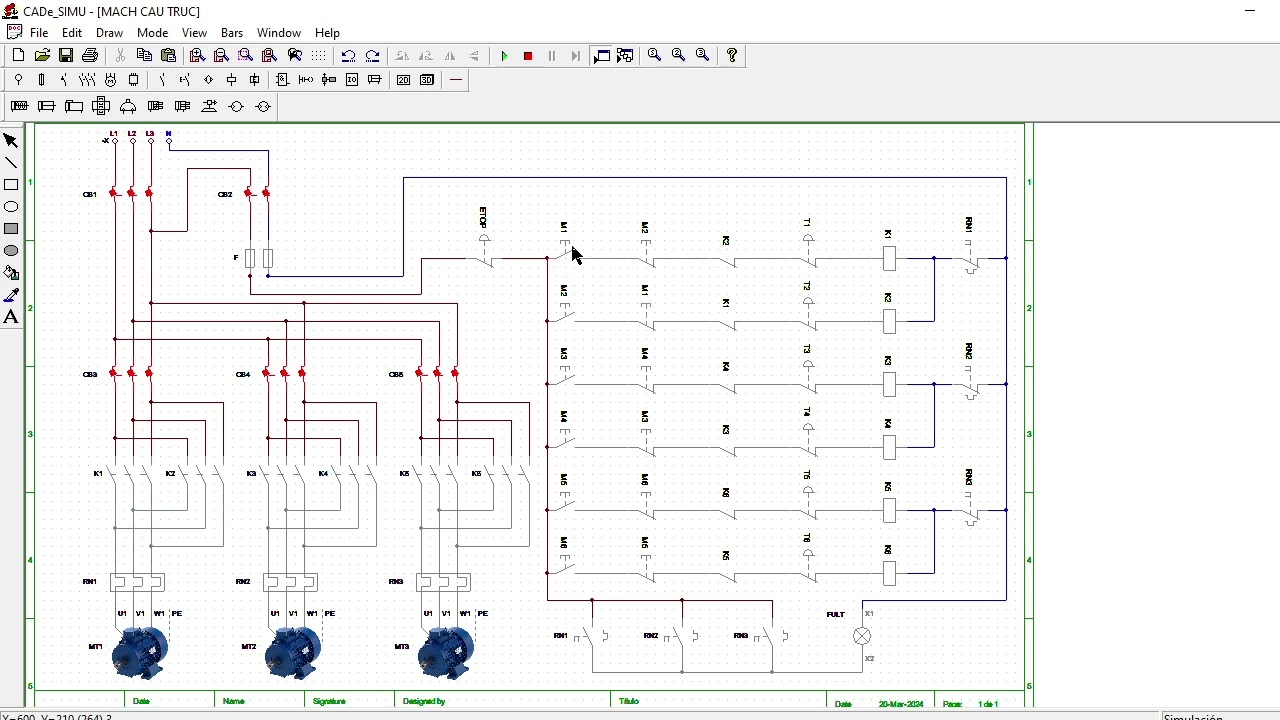Open the Help menu

pos(327,33)
